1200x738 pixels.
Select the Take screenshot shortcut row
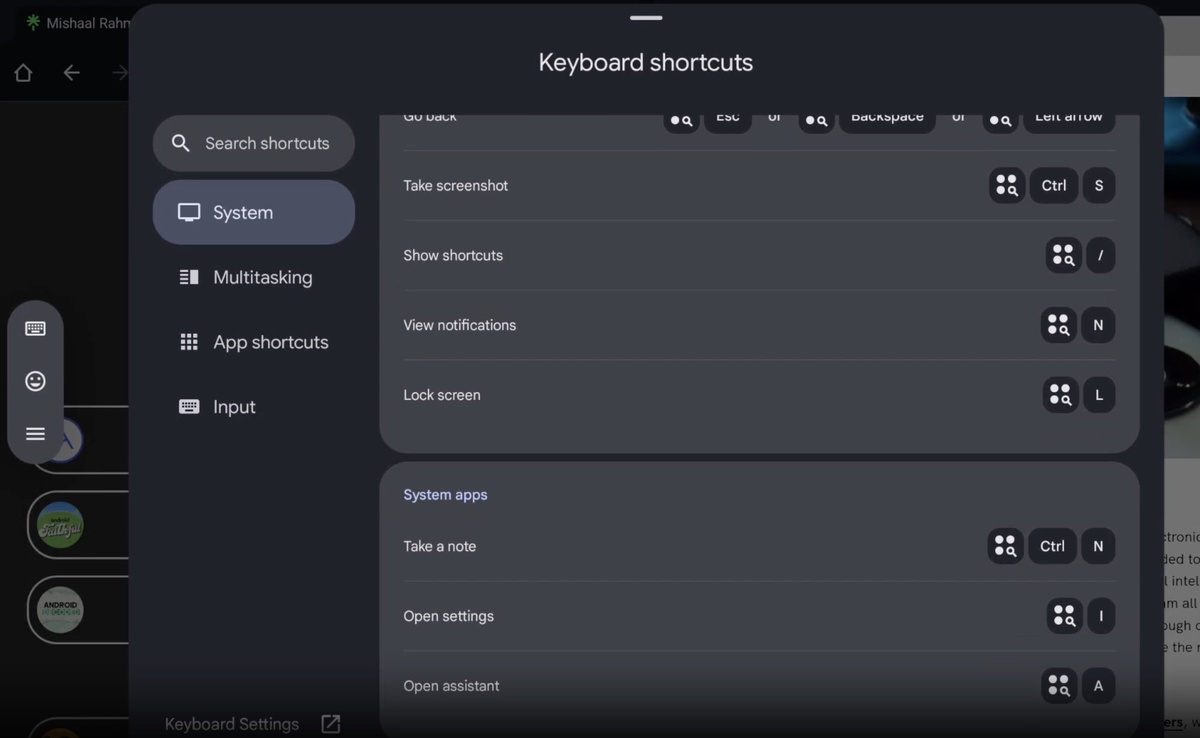(x=759, y=186)
